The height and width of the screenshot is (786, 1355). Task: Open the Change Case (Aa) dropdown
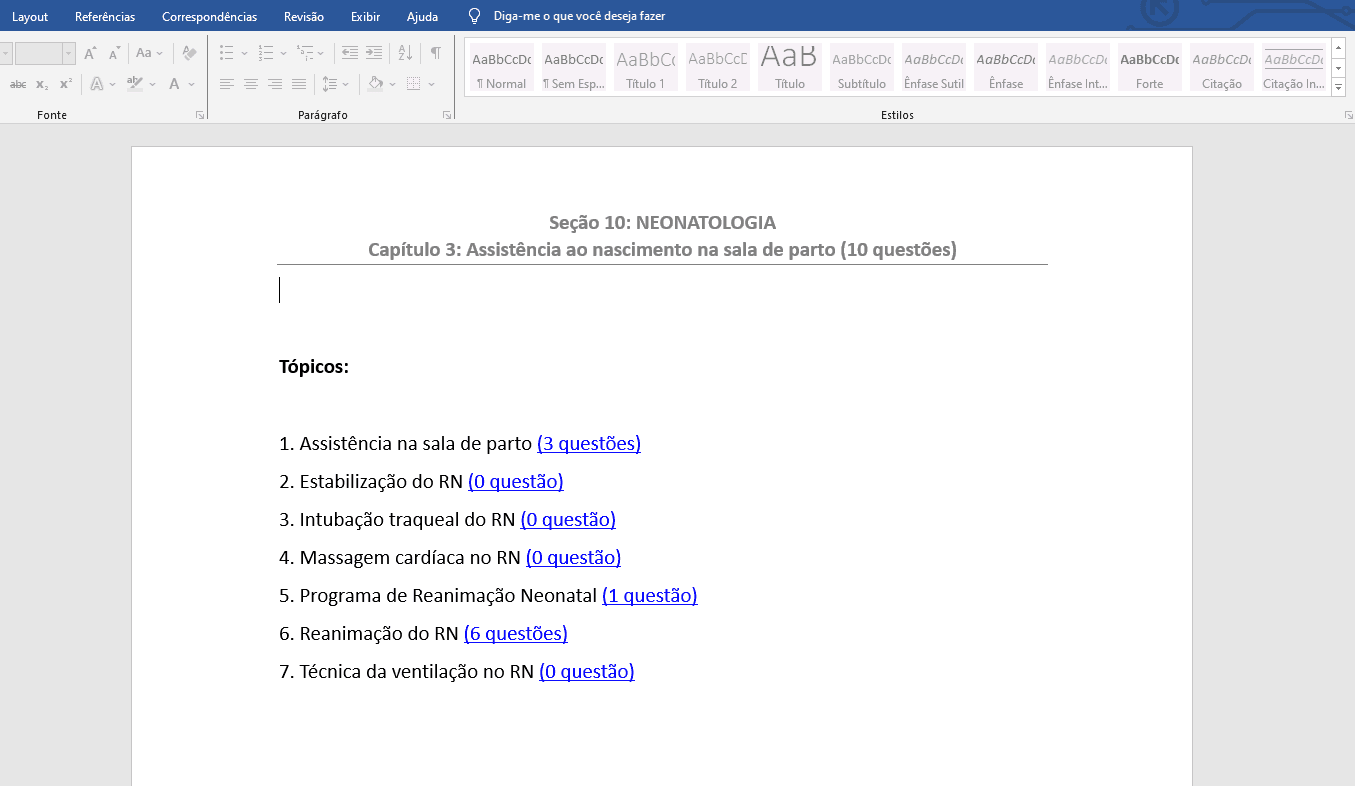point(149,53)
